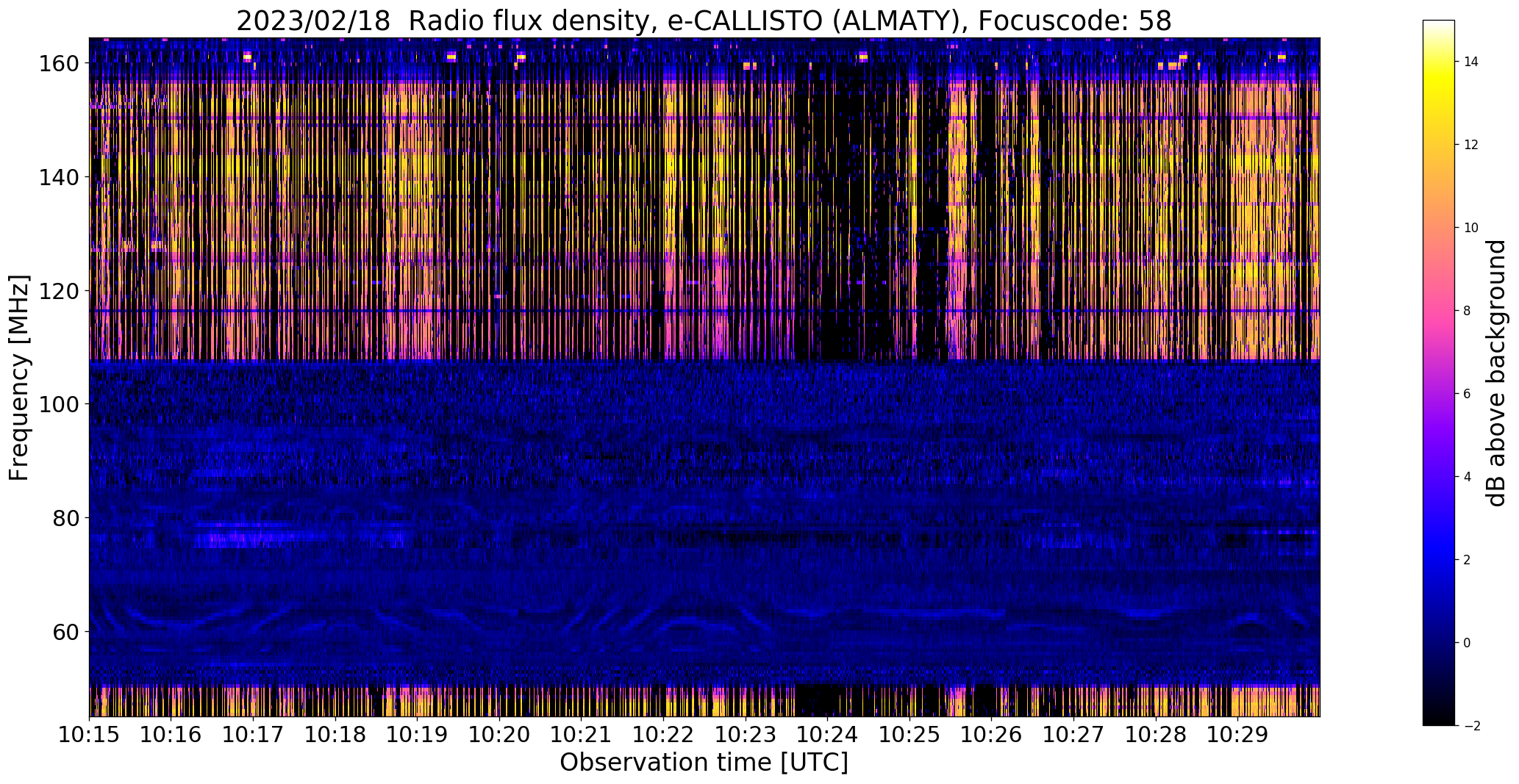Click the colorbar tick label 14
Screen dimensions: 1519x784
pyautogui.click(x=1471, y=62)
